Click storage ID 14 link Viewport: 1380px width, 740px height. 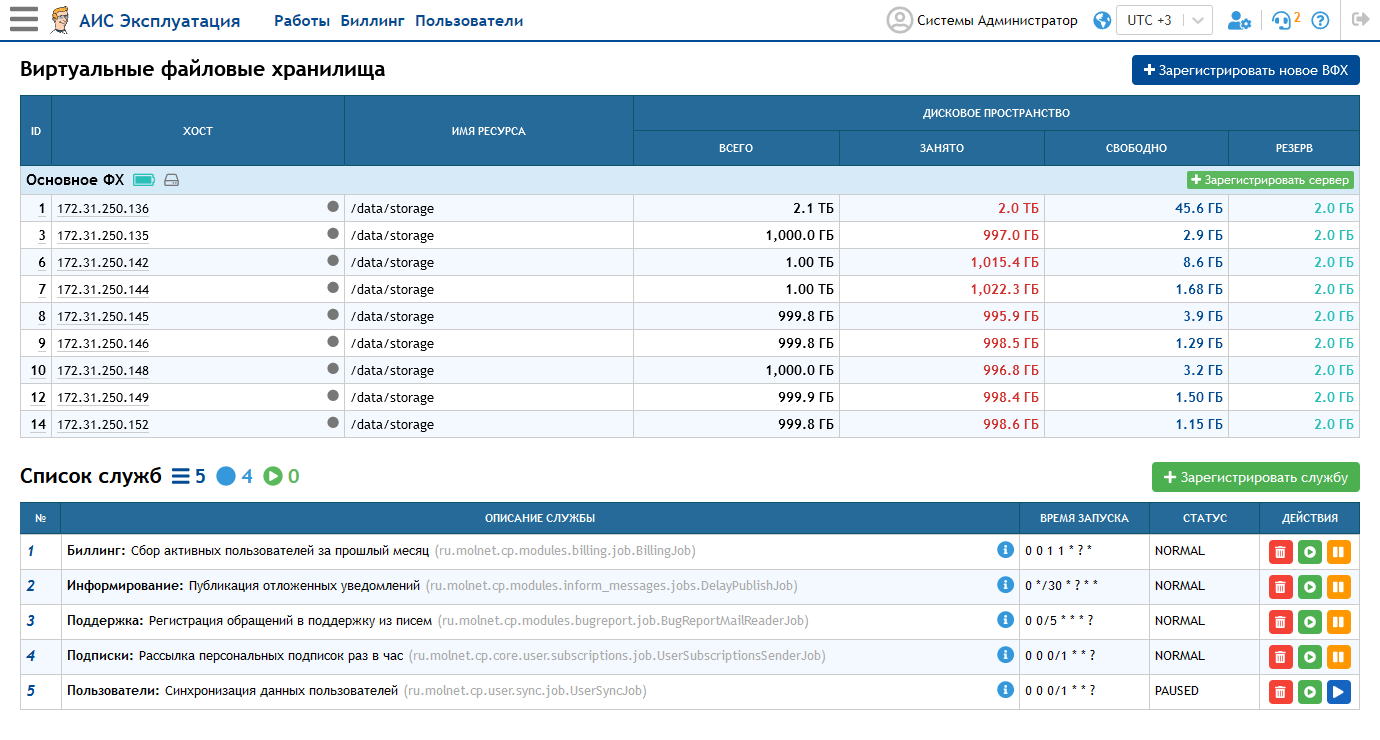pos(39,425)
